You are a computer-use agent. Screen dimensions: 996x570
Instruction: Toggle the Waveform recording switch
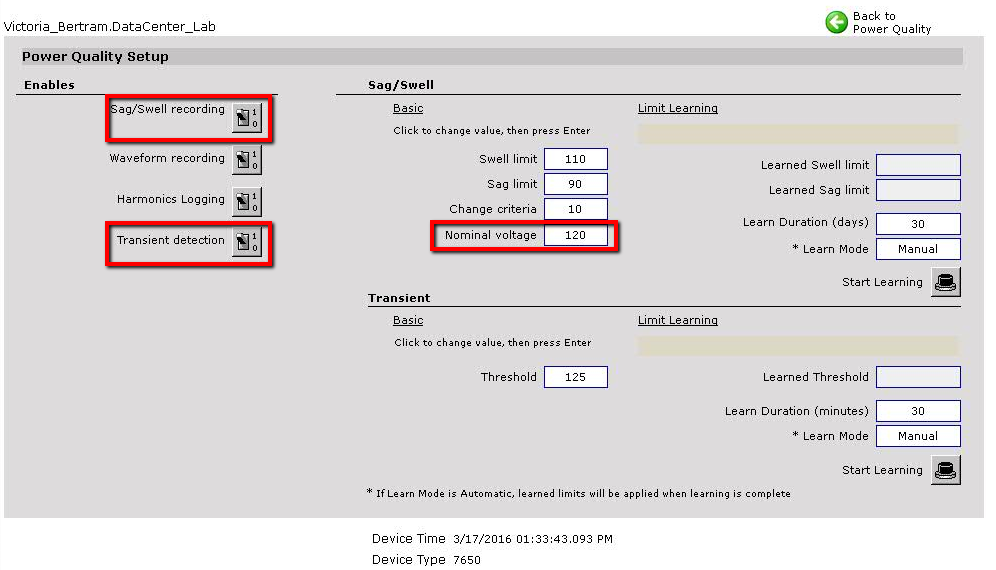246,160
